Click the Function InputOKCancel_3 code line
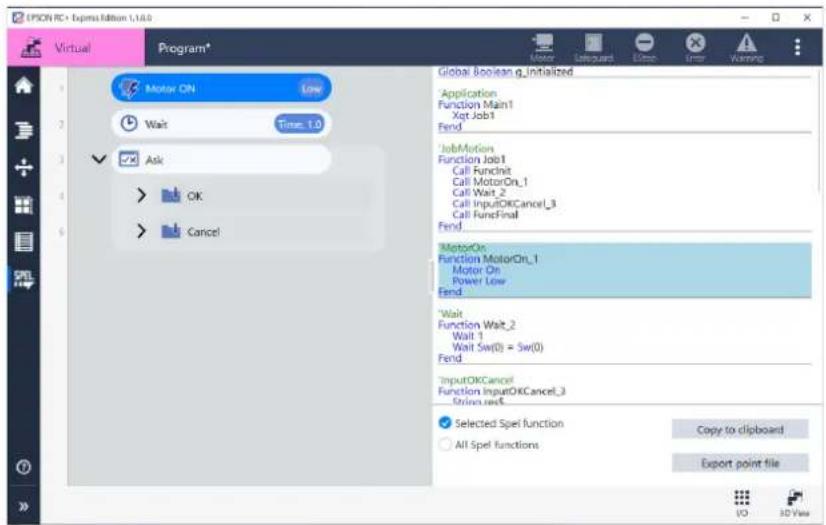The width and height of the screenshot is (826, 525). point(502,391)
